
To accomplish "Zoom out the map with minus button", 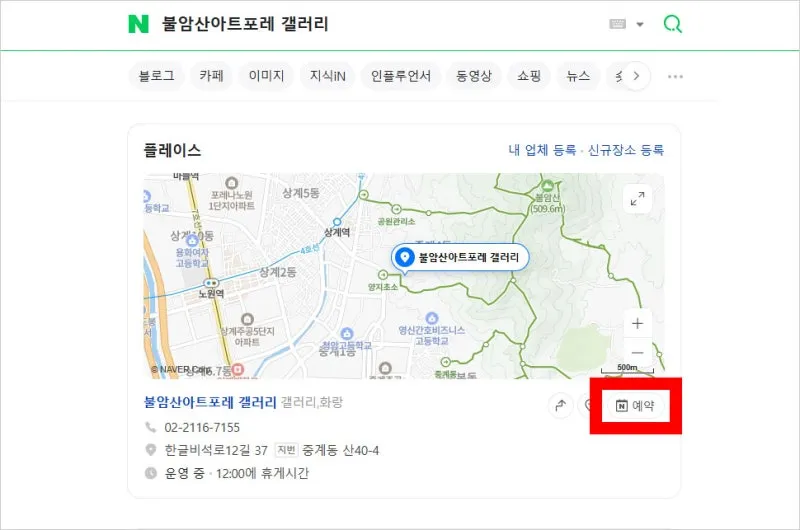I will (637, 352).
